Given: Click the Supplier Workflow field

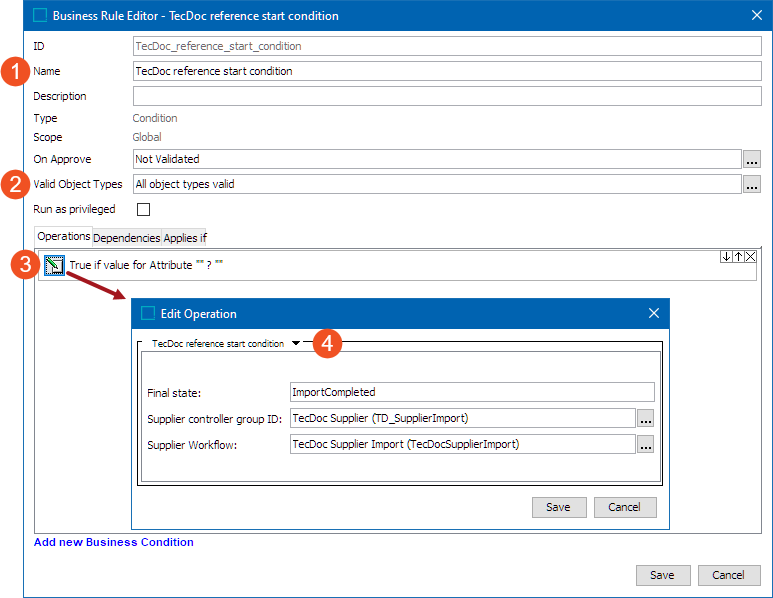Looking at the screenshot, I should click(x=463, y=444).
